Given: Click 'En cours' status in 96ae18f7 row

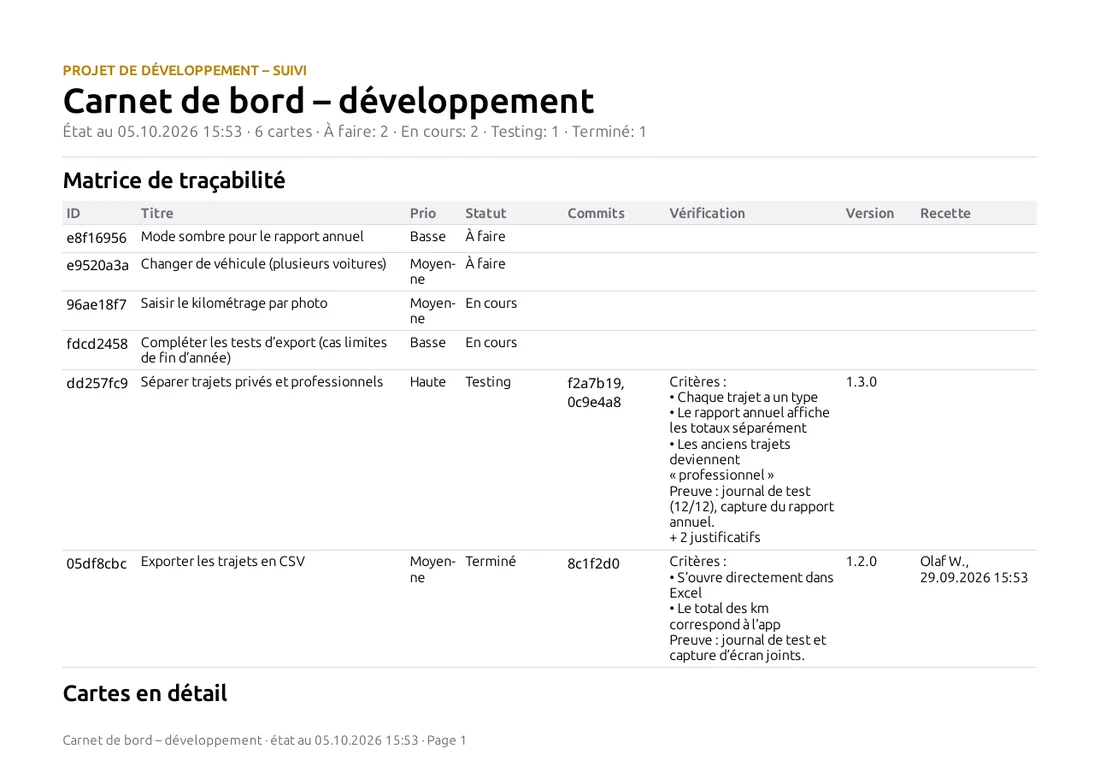Looking at the screenshot, I should [x=491, y=303].
